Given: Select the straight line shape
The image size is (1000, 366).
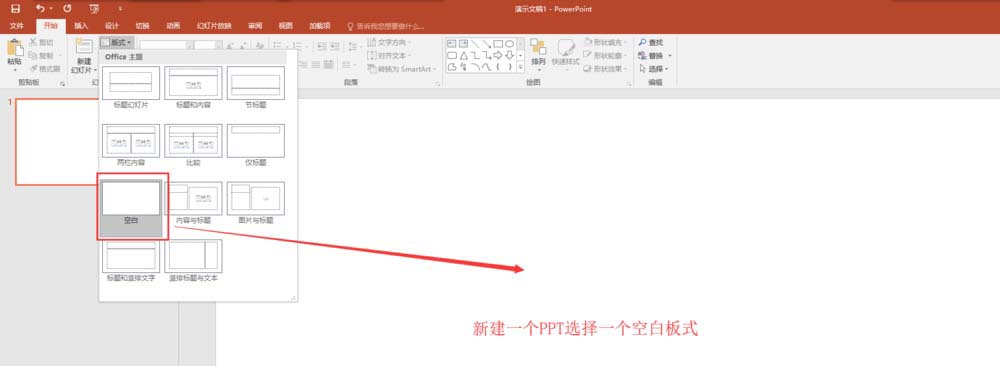Looking at the screenshot, I should [475, 43].
